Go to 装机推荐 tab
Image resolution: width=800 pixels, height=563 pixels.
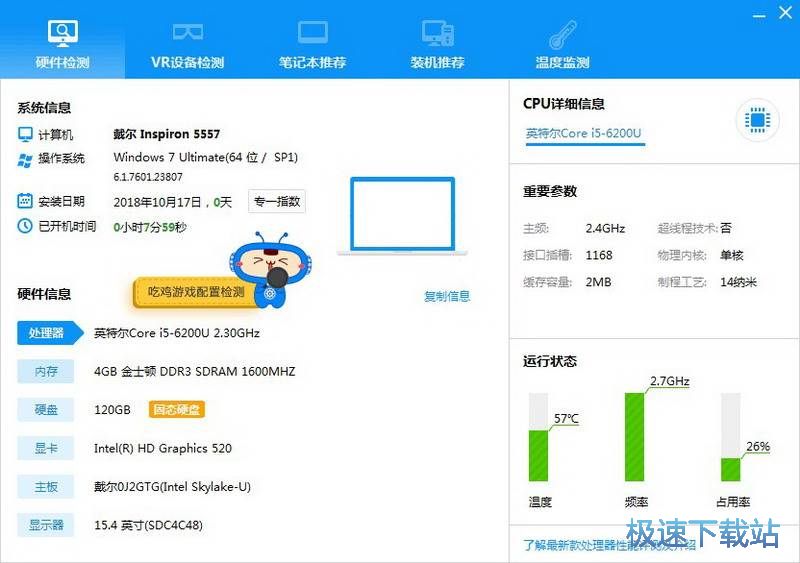click(x=437, y=62)
